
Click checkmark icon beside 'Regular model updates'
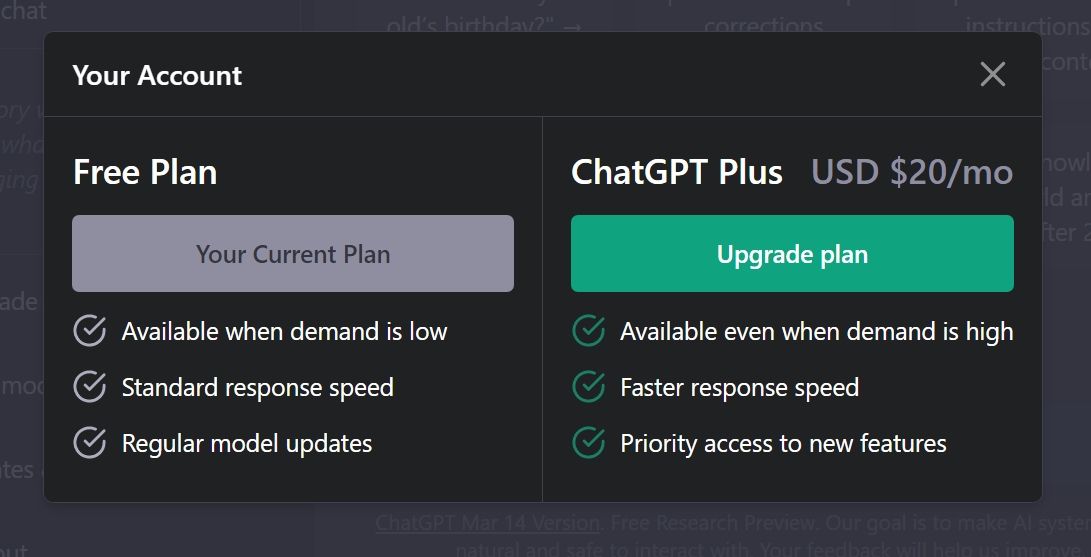point(90,443)
